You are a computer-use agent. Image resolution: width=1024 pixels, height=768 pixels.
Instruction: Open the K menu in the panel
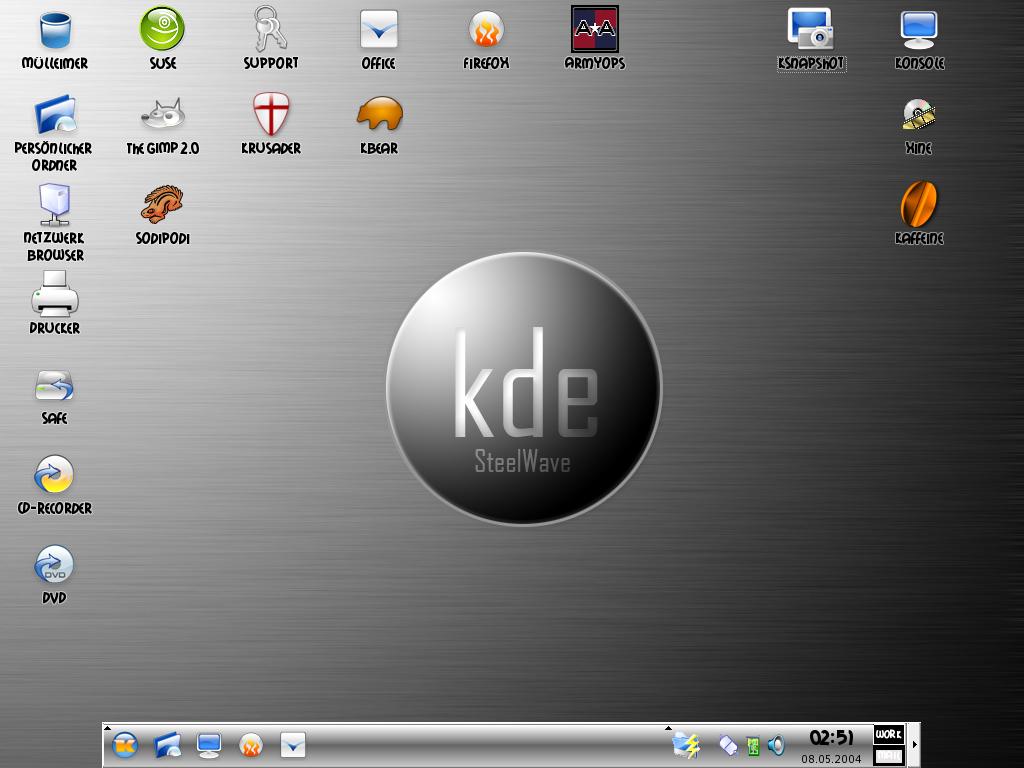tap(125, 744)
